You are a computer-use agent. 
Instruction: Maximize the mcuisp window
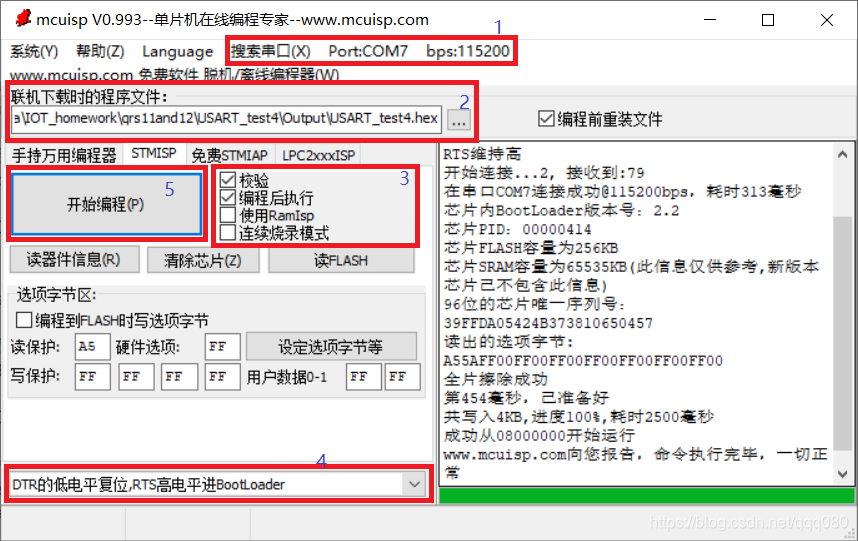tap(768, 20)
